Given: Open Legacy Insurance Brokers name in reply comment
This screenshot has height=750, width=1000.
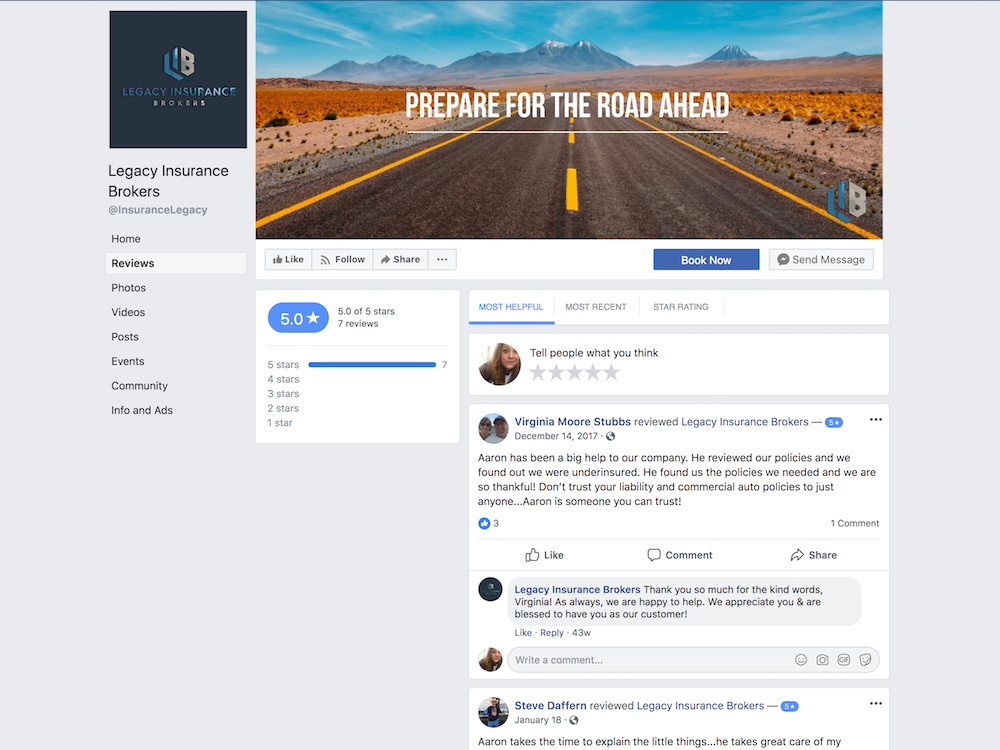Looking at the screenshot, I should [x=577, y=589].
